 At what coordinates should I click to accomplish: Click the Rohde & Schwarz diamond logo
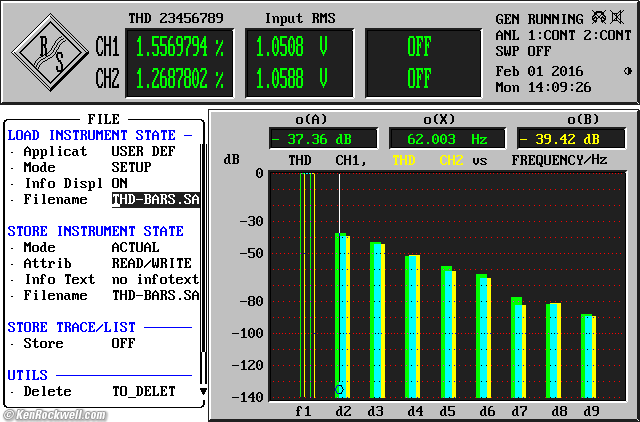pos(50,52)
